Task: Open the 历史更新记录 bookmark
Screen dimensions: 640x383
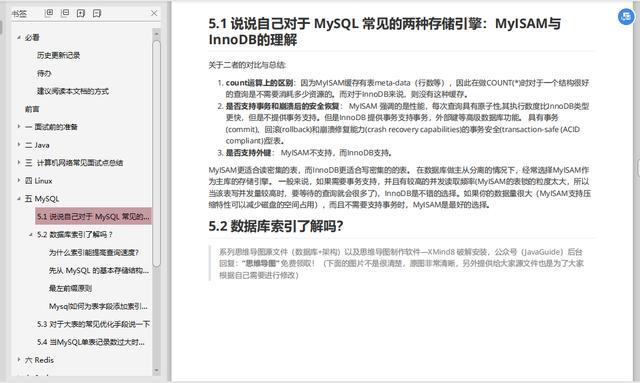Action: coord(58,55)
